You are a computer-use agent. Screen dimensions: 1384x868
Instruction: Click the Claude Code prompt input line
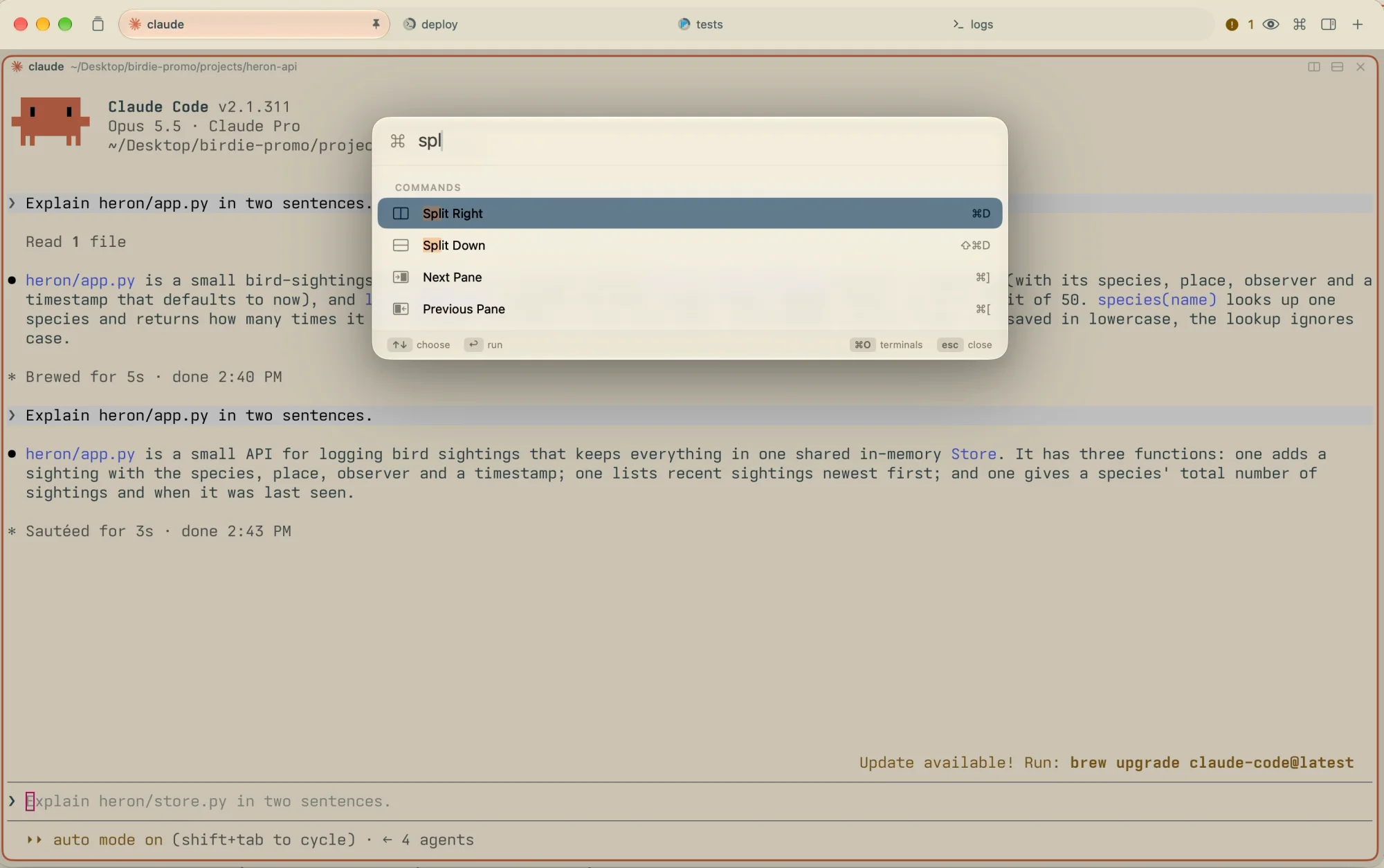point(689,801)
